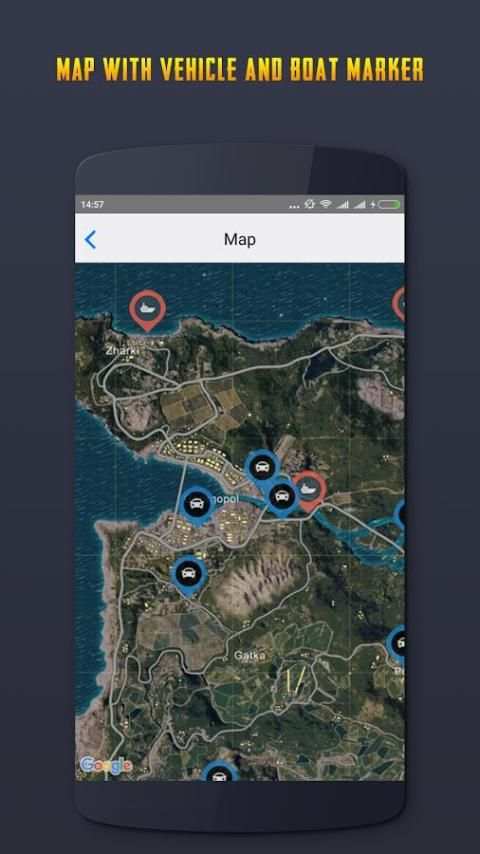Tap the Gatka town label
Screen dimensions: 480x854
coord(250,656)
